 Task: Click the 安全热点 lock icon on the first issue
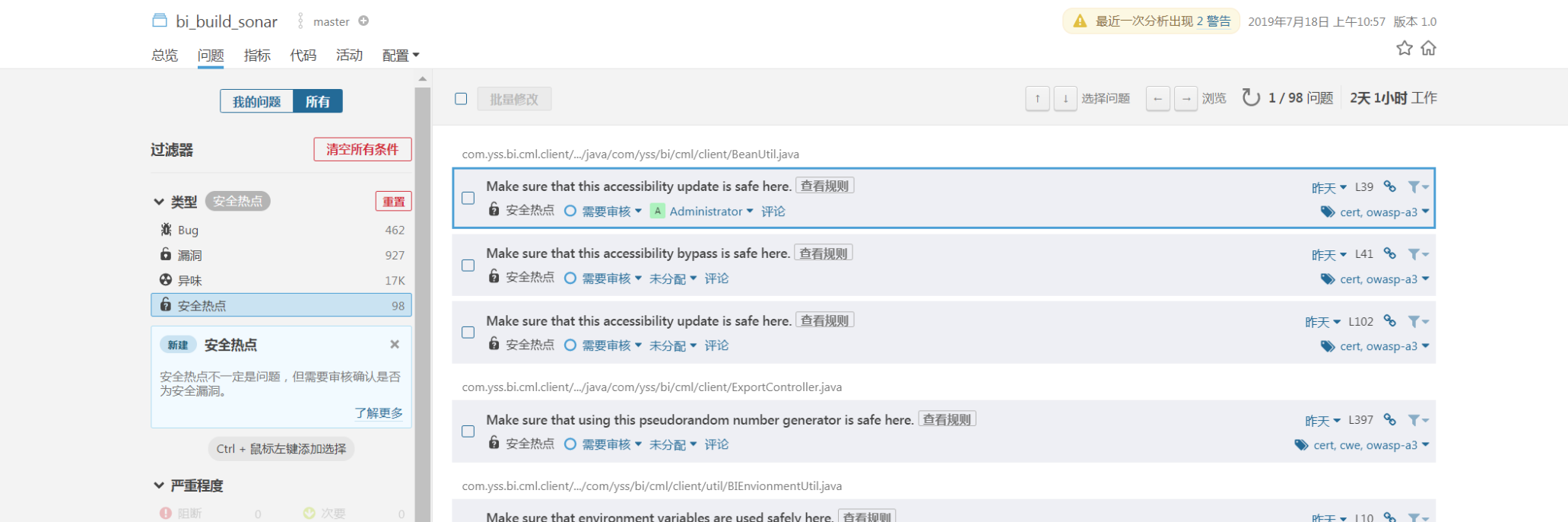pyautogui.click(x=492, y=210)
